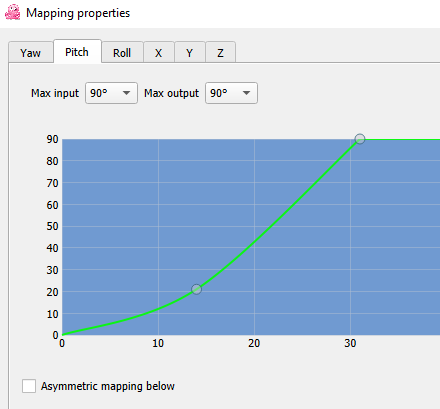Select the upper curve point at 90

360,139
